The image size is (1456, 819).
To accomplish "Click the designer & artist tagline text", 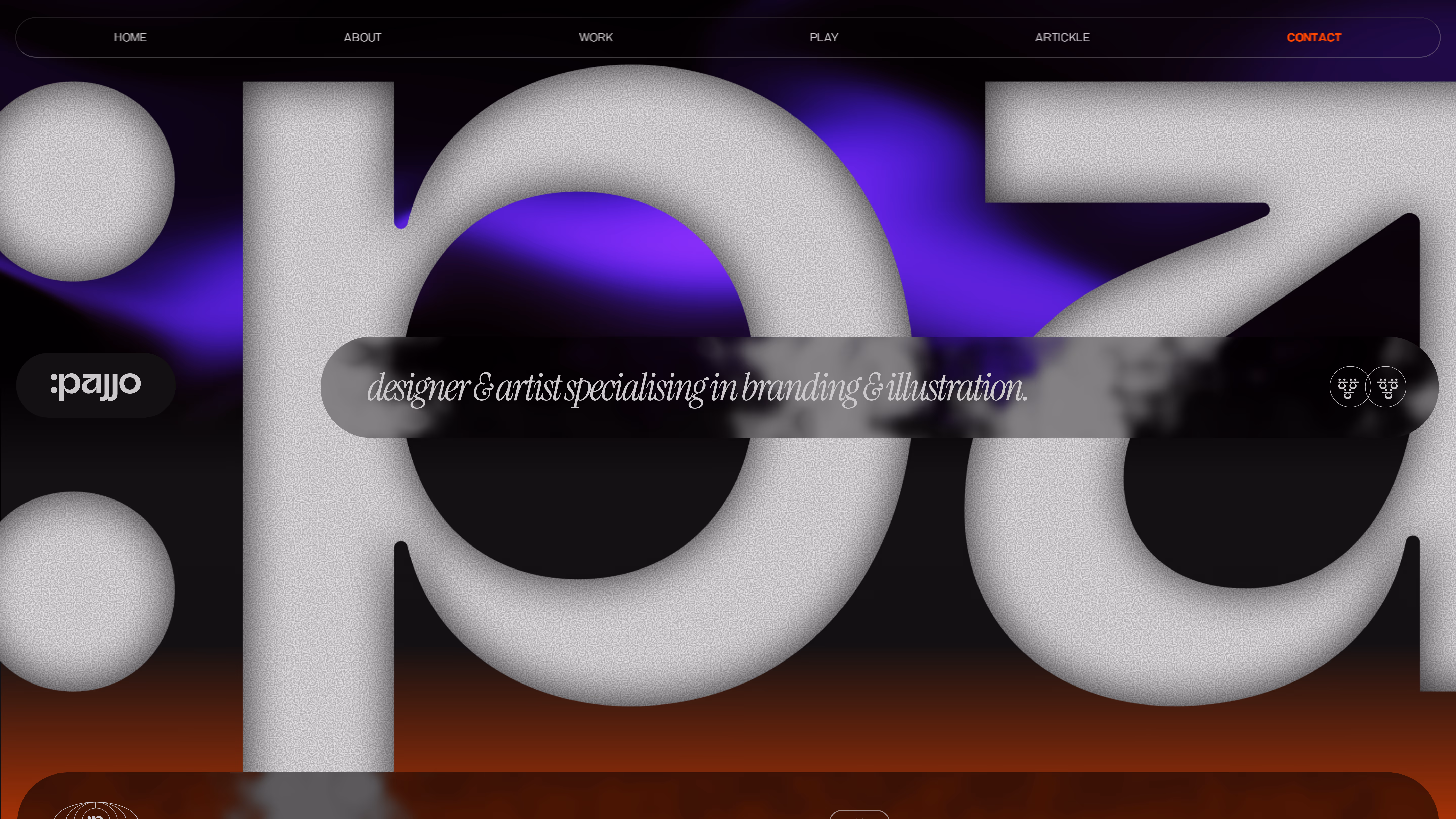I will pos(696,388).
